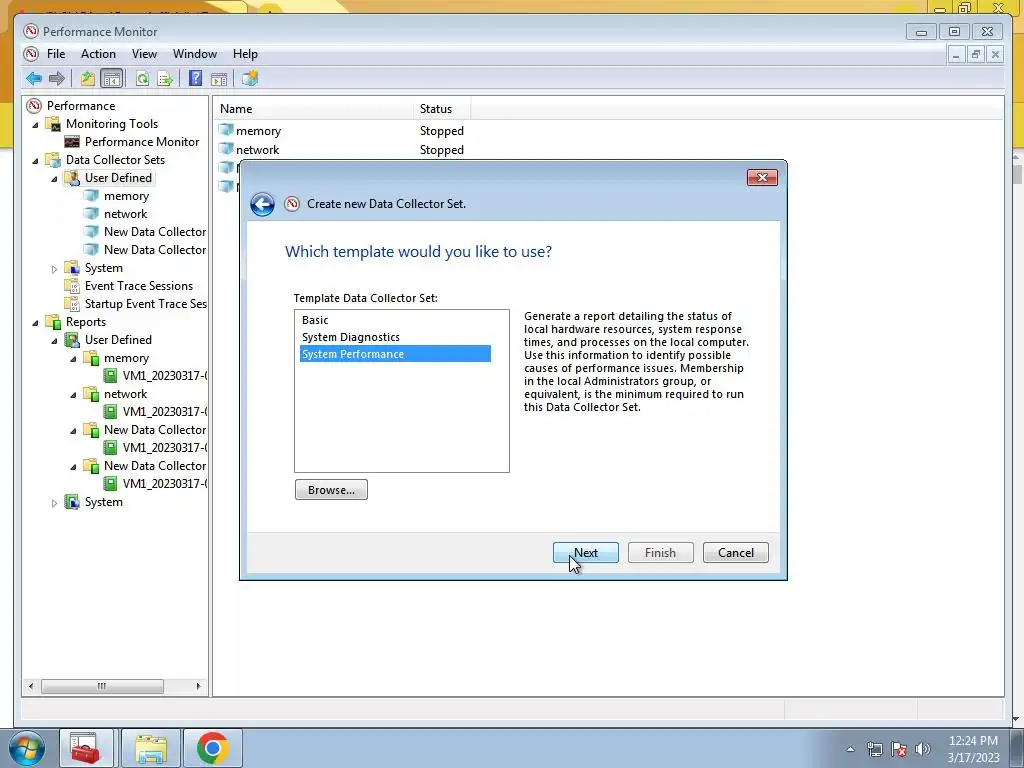Click the Event Trace Sessions icon

pos(72,285)
